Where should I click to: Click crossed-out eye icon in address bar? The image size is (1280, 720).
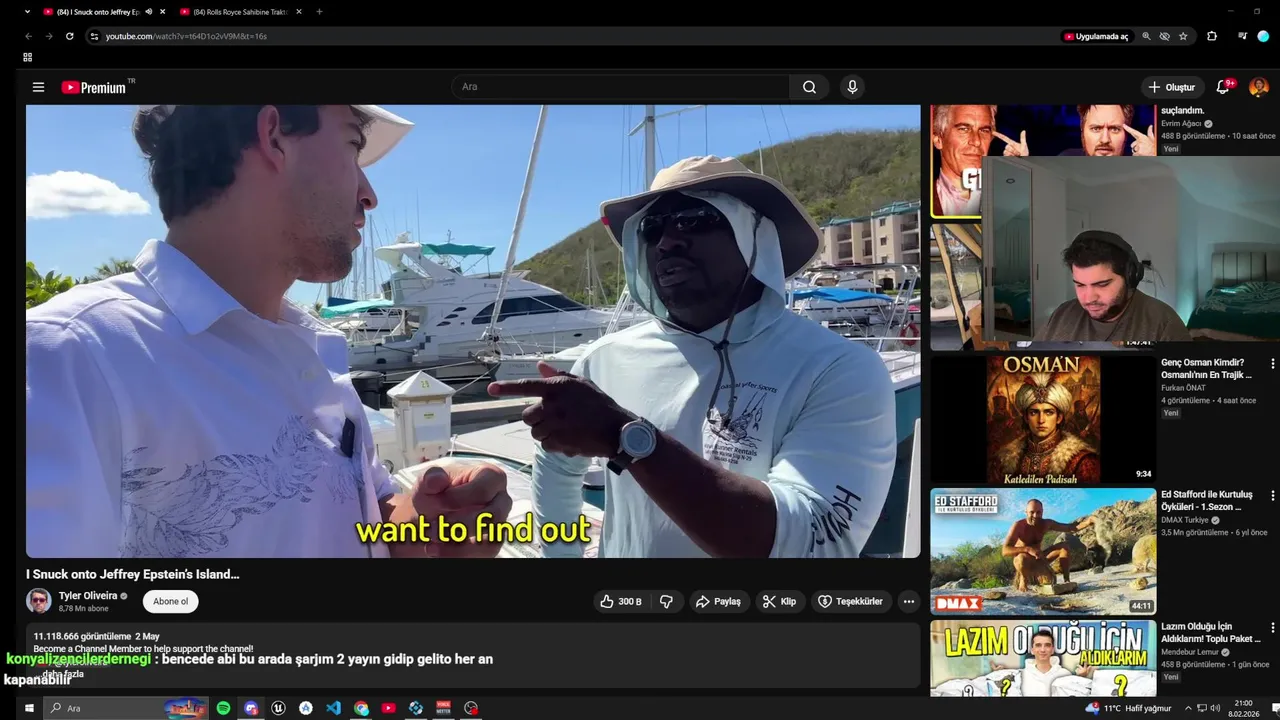[1164, 36]
